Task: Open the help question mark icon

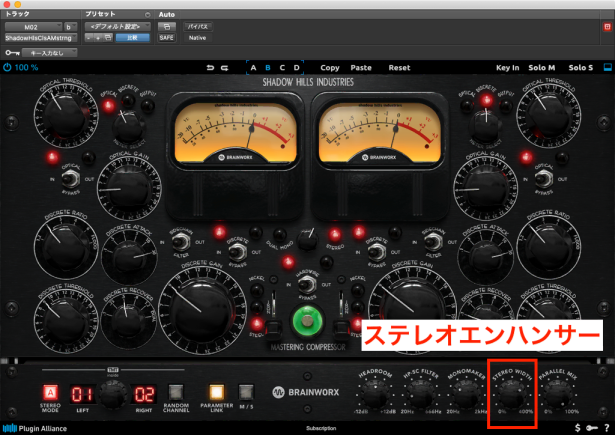Action: [x=607, y=428]
